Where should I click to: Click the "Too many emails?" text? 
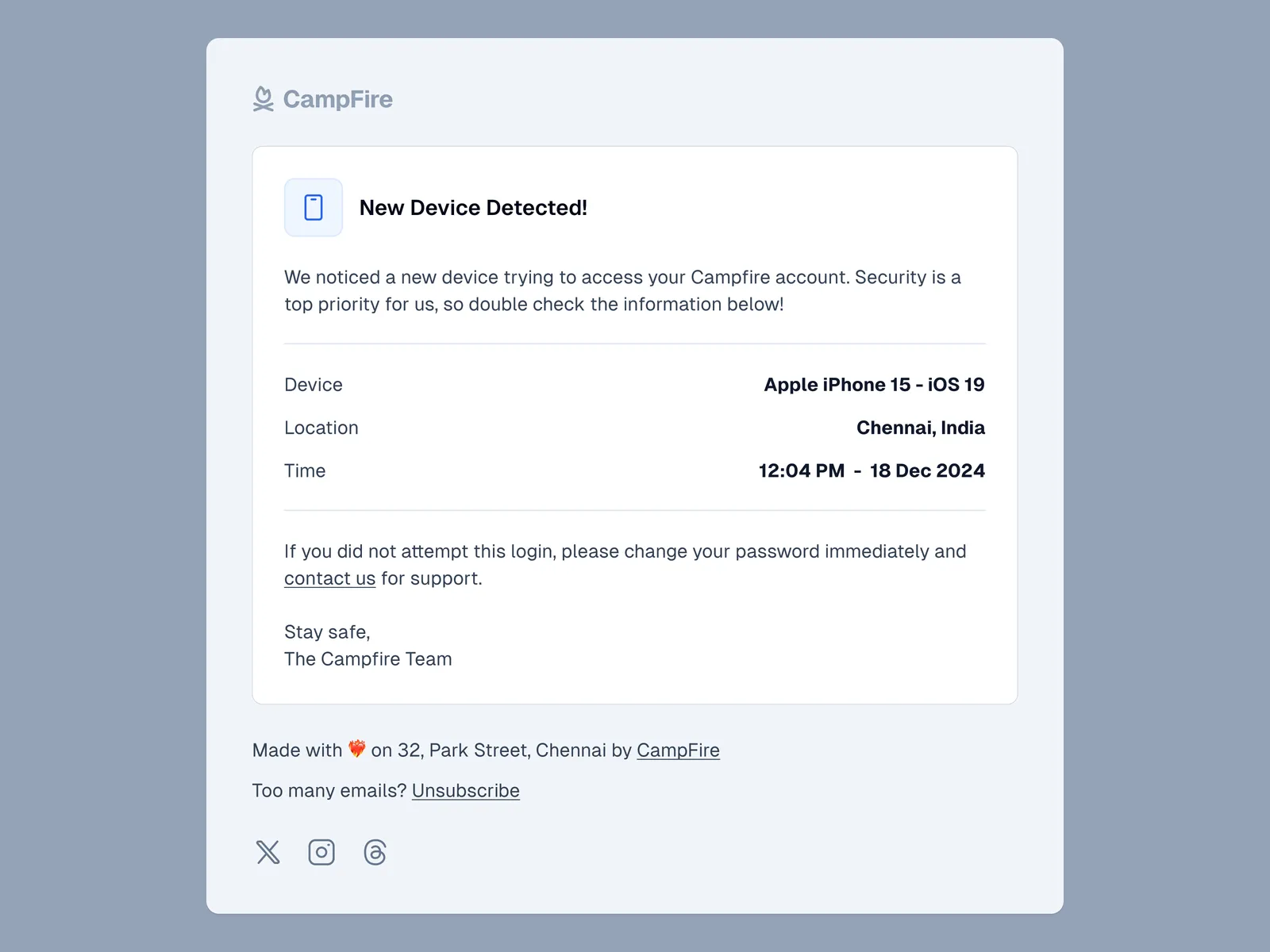329,791
